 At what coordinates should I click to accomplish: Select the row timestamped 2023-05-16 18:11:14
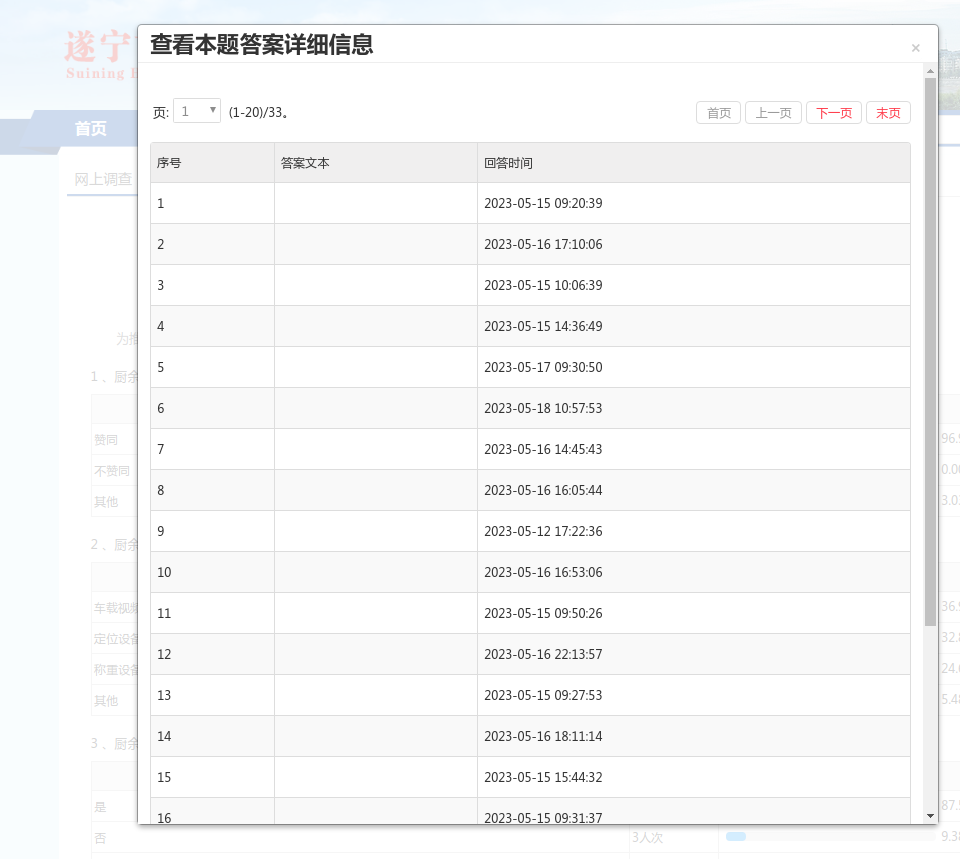click(543, 737)
